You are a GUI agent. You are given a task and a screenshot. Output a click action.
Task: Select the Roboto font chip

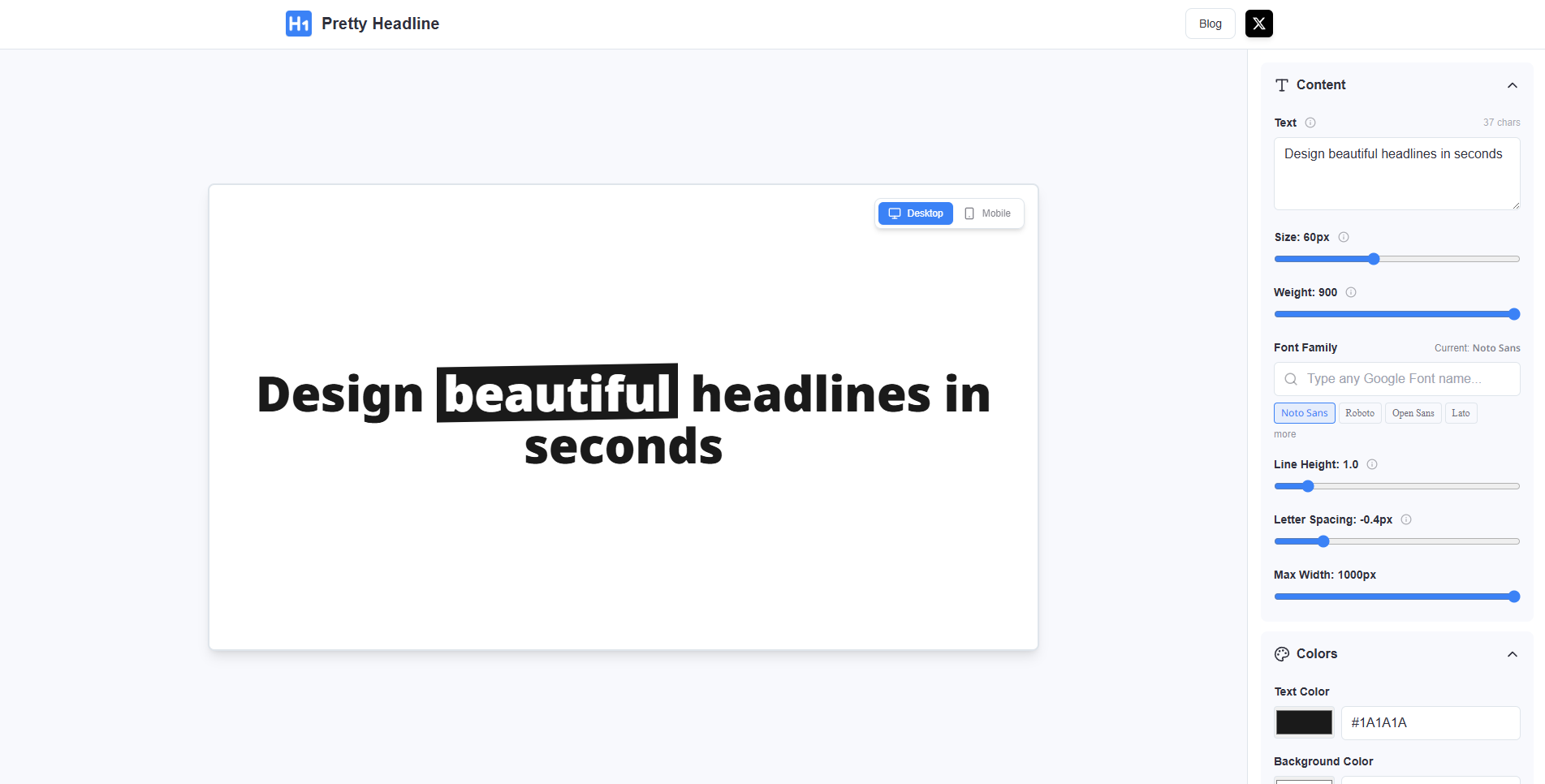click(1360, 413)
